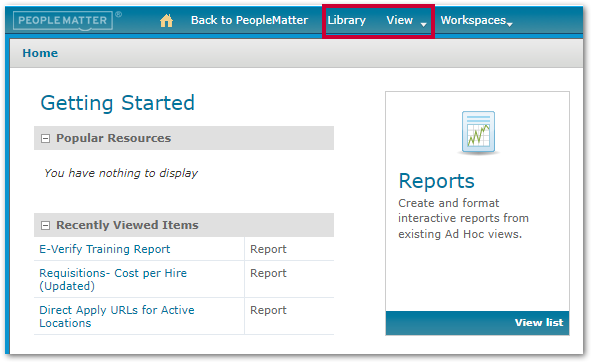The image size is (592, 363).
Task: Click the Home breadcrumb title
Action: click(x=40, y=53)
